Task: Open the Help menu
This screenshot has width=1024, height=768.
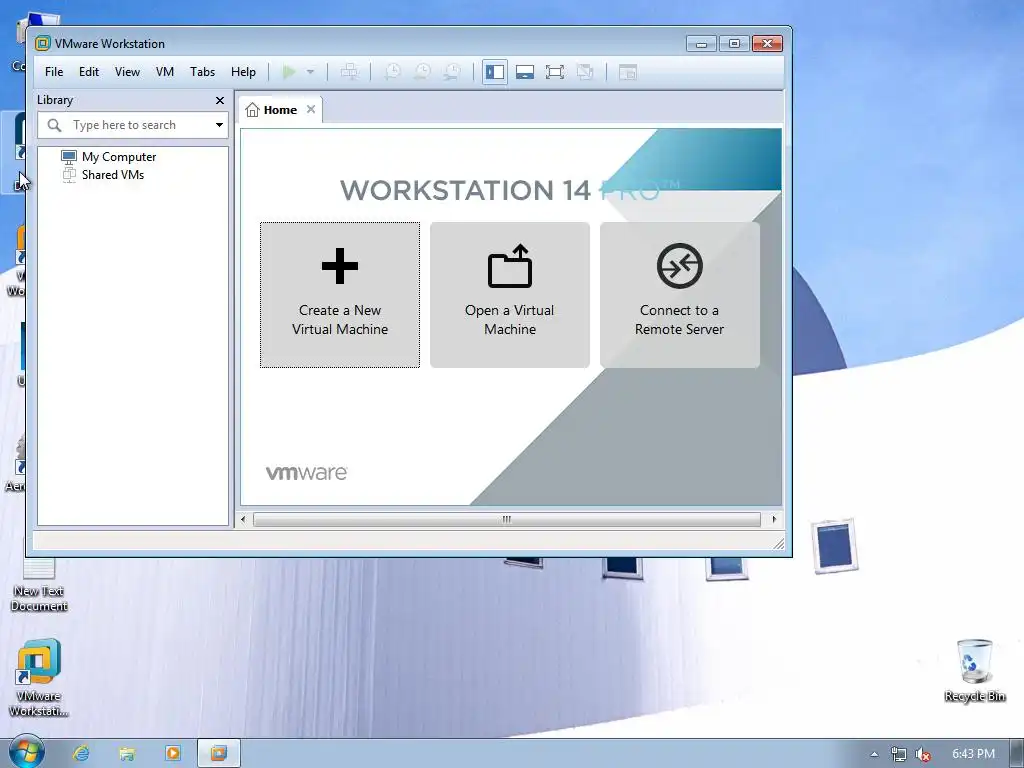Action: click(243, 72)
